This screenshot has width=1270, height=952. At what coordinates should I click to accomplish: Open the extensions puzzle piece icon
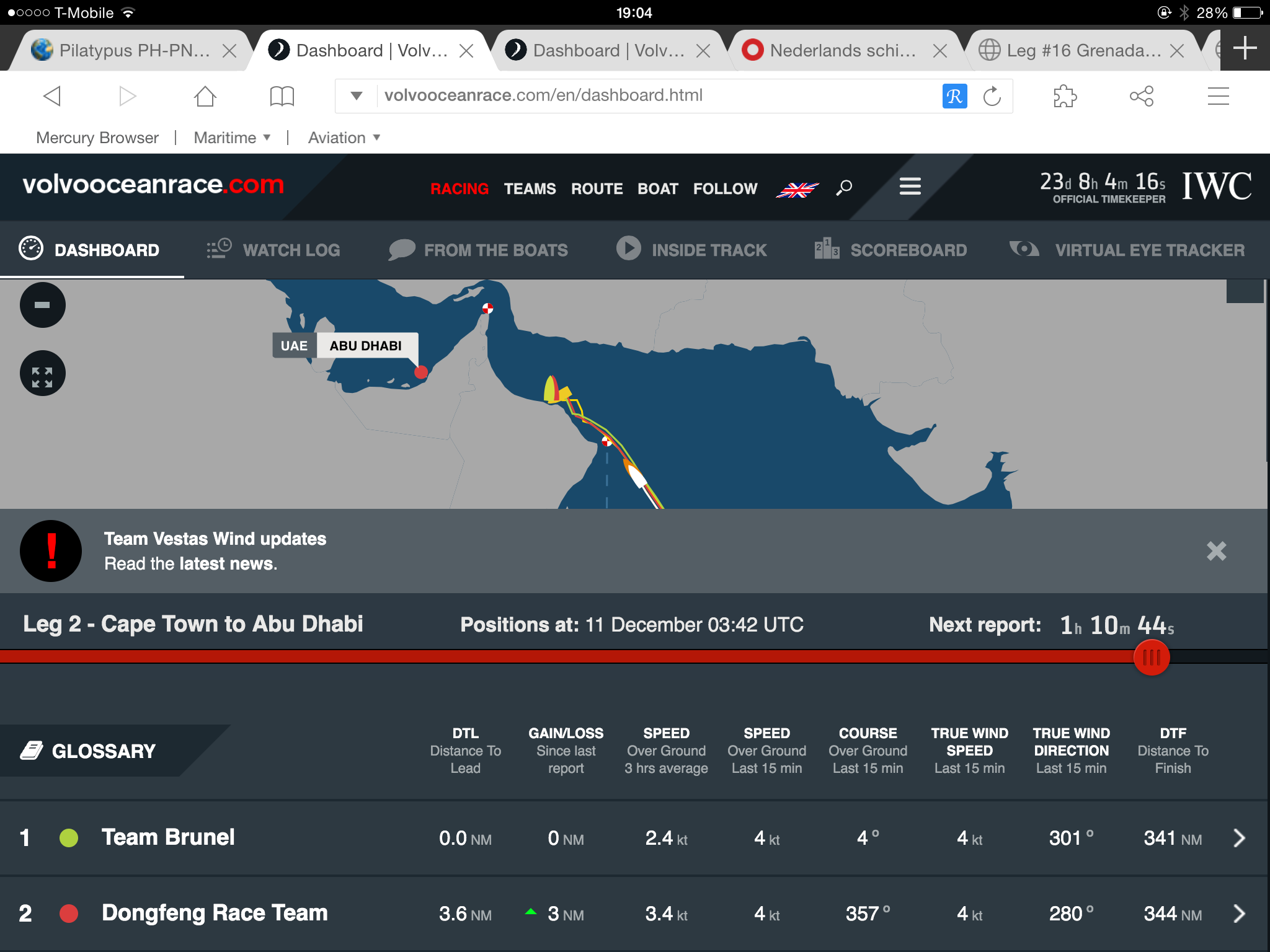[1065, 96]
